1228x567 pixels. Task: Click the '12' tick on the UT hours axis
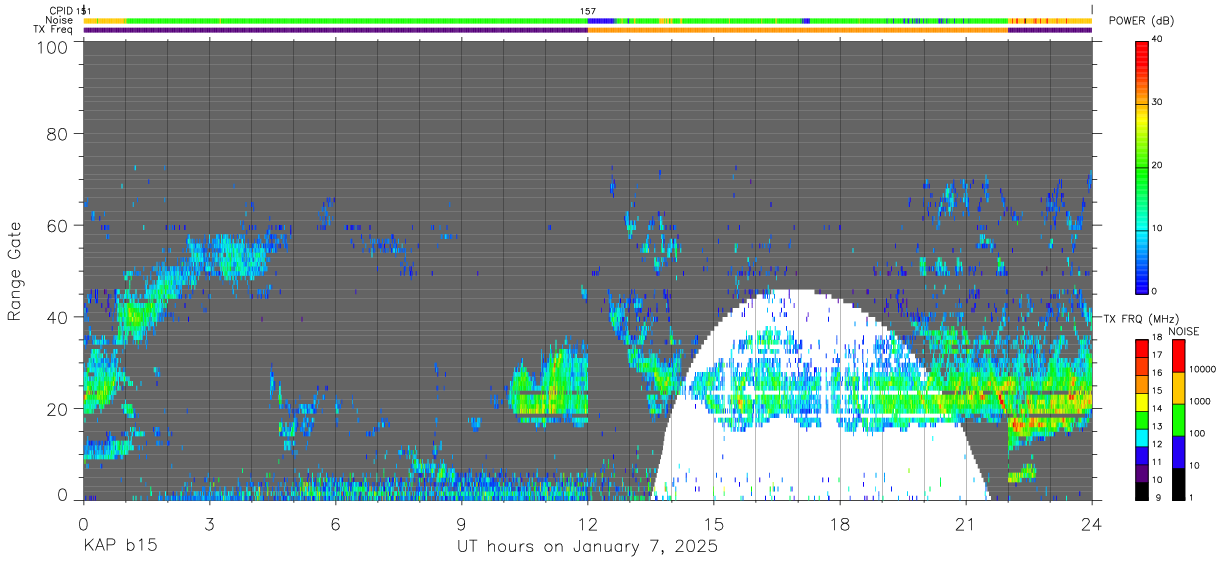click(588, 523)
